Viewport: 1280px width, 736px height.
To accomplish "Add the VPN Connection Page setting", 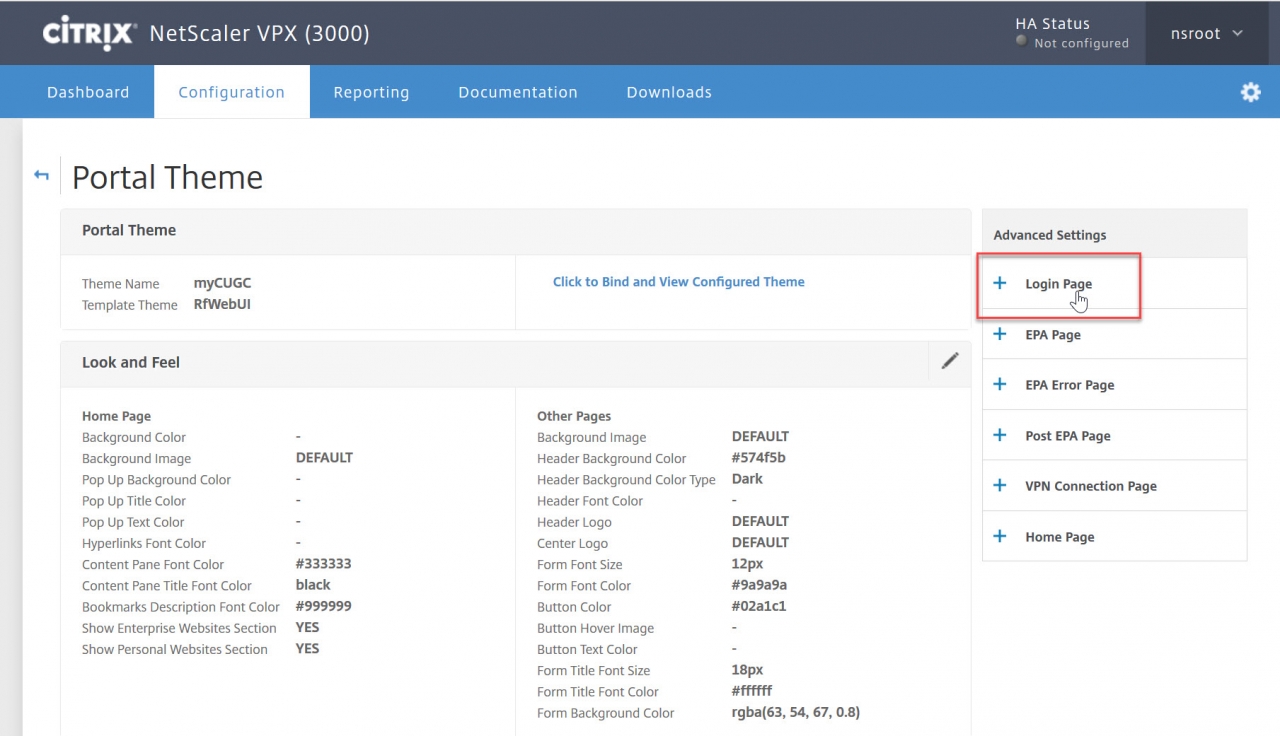I will click(1114, 486).
